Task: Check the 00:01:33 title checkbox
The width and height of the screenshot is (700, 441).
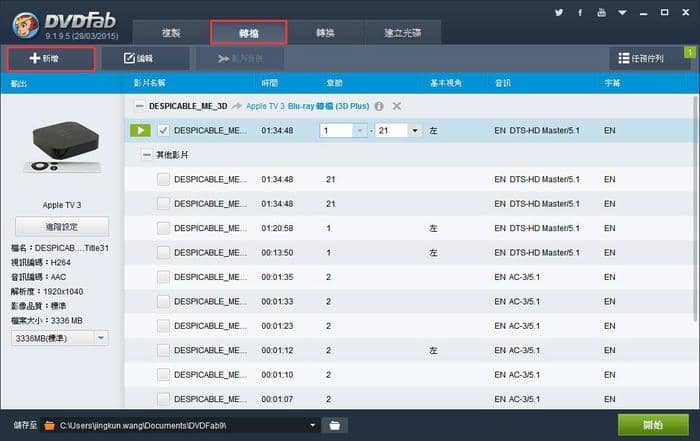Action: tap(163, 302)
